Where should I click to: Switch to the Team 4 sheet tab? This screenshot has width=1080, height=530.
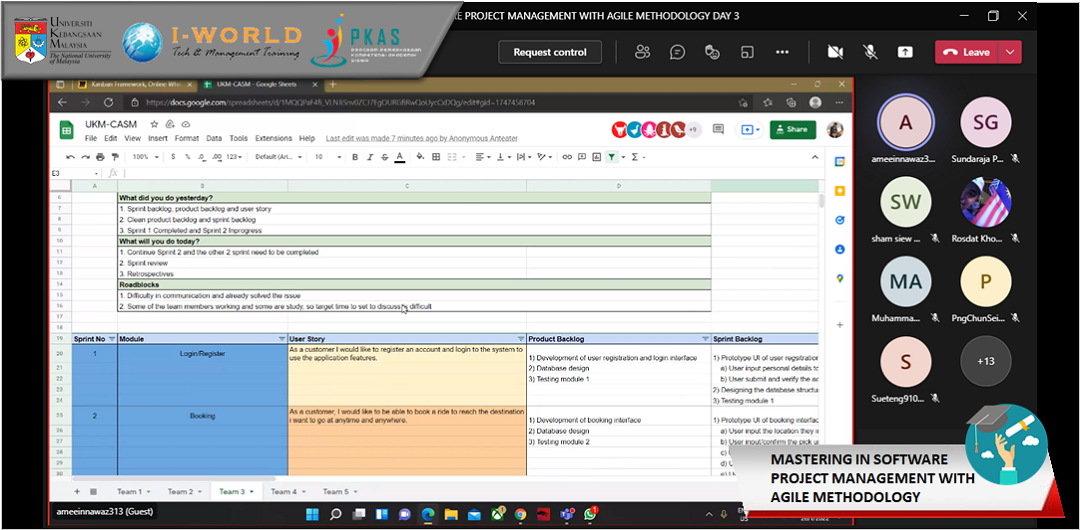pyautogui.click(x=284, y=491)
